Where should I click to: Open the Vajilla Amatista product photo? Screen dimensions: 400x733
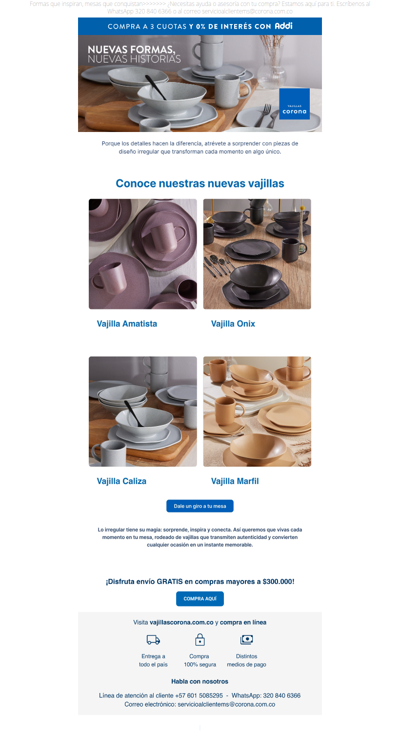(143, 254)
